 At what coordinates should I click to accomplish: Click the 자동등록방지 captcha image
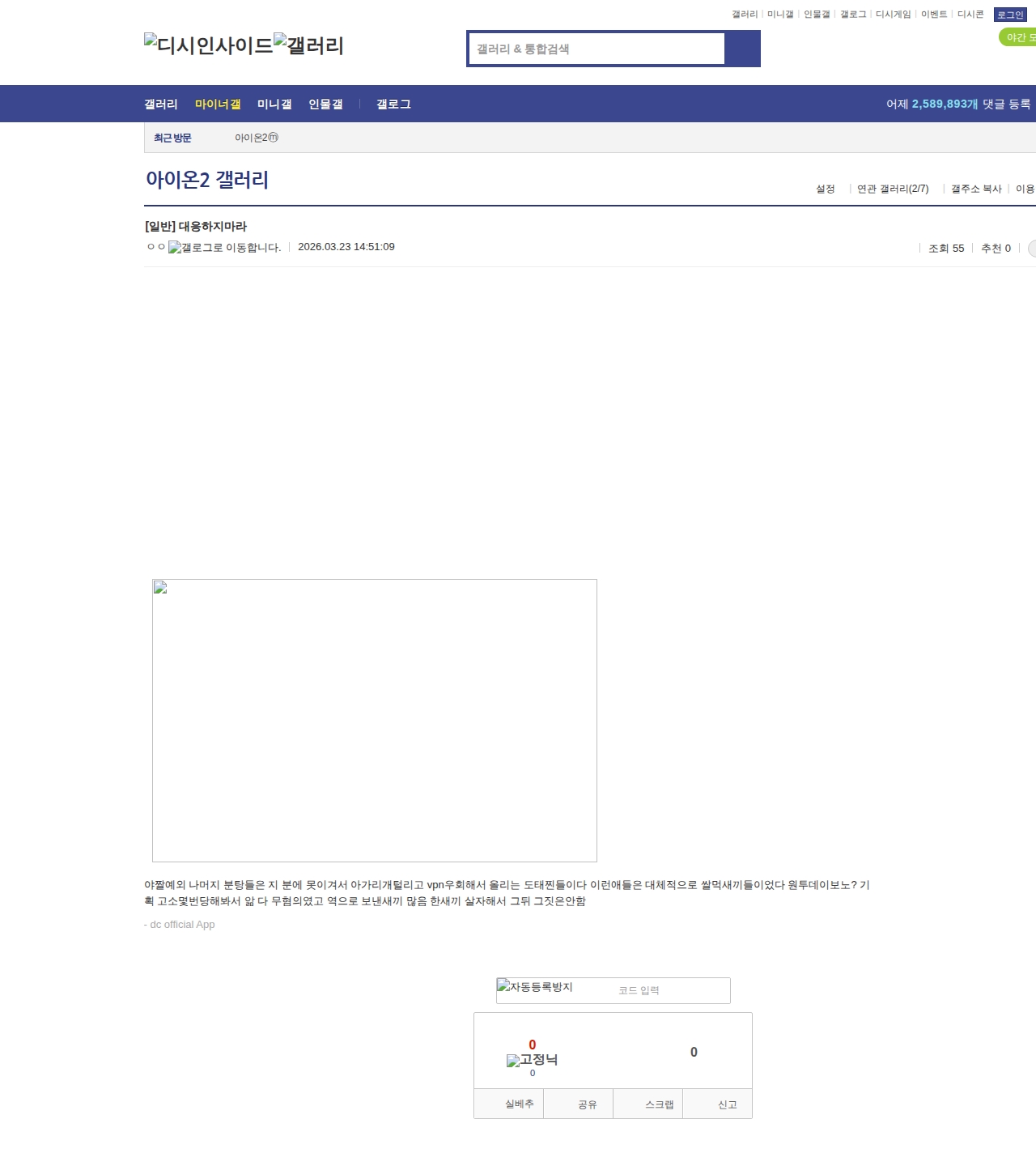pyautogui.click(x=535, y=987)
